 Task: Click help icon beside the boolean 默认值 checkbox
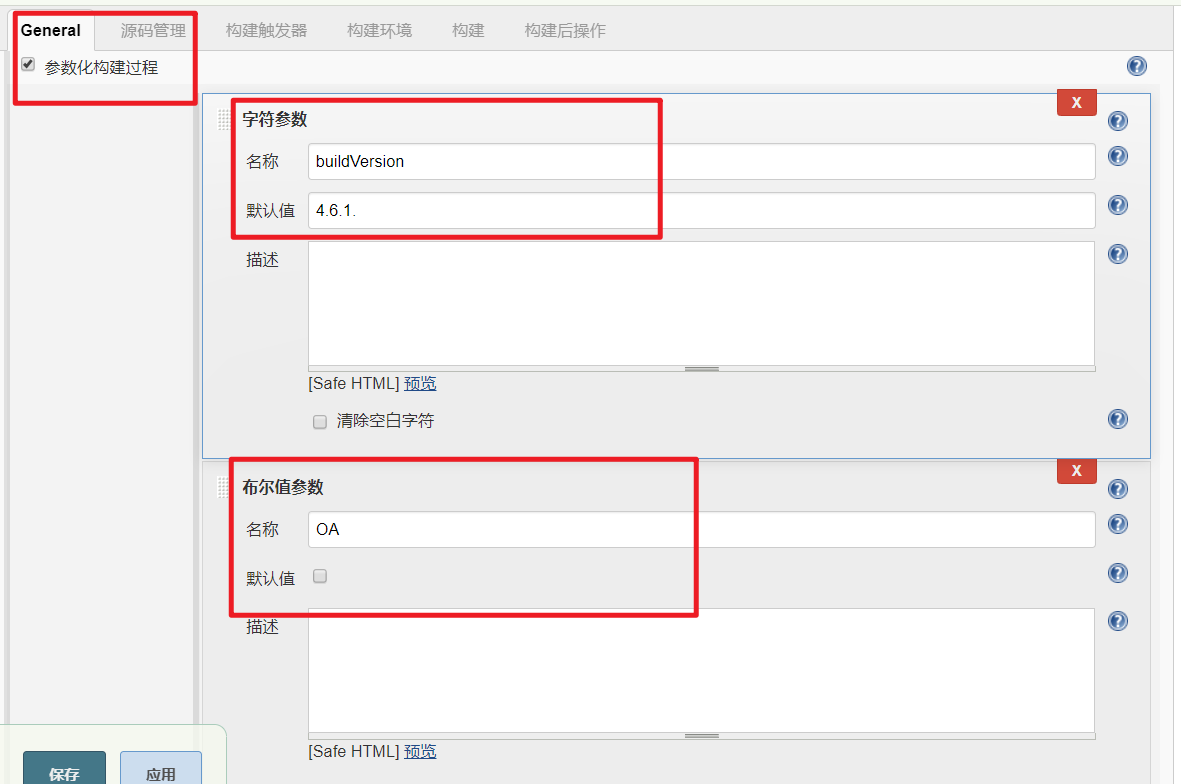(1117, 572)
